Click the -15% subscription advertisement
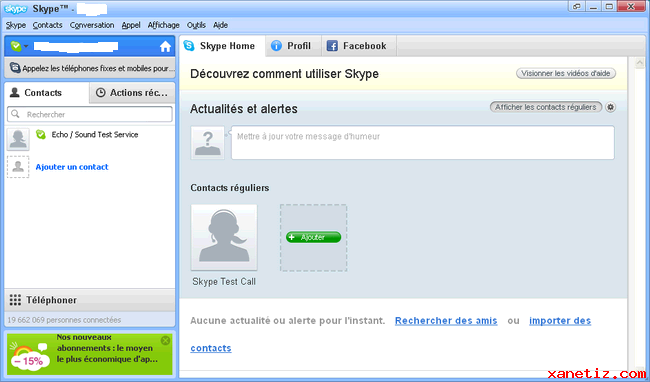 pyautogui.click(x=90, y=354)
